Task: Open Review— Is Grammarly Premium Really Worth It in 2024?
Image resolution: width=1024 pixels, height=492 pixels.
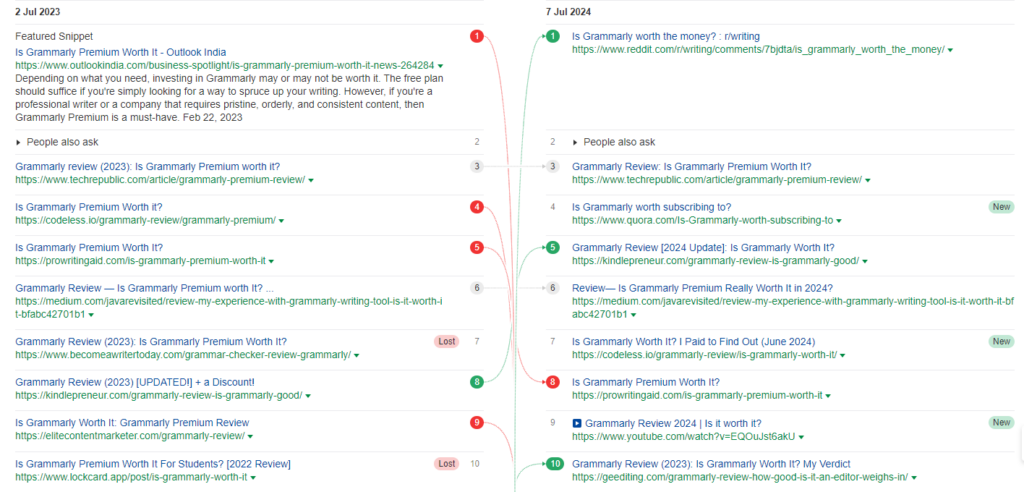Action: tap(702, 288)
